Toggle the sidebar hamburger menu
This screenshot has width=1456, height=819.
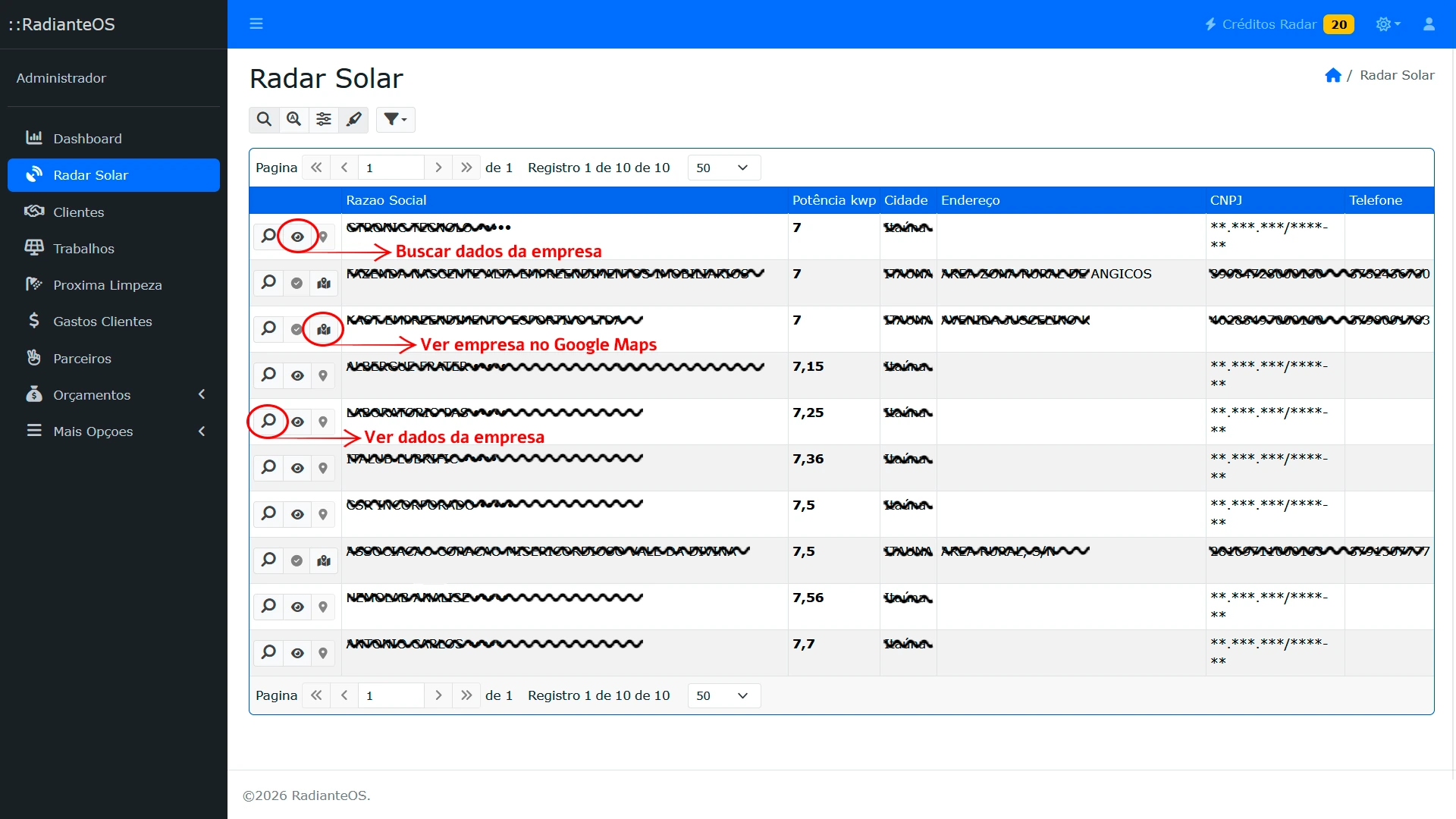256,24
